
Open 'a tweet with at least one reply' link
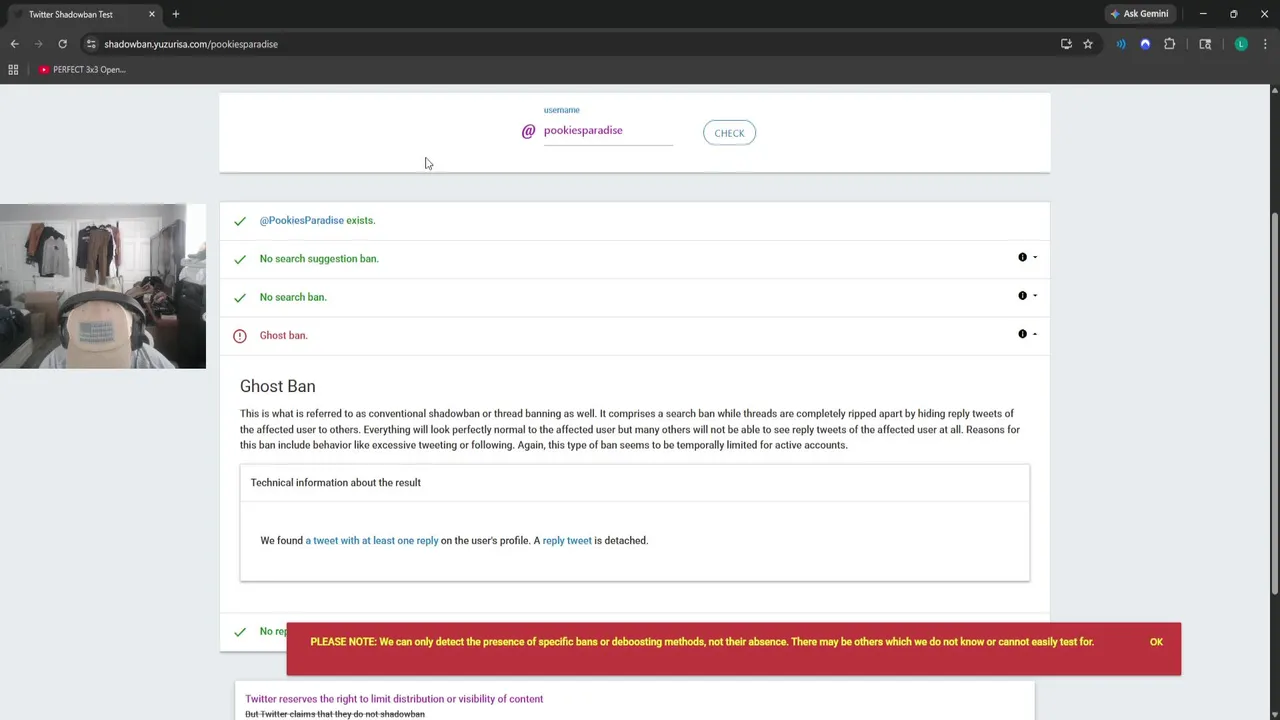372,540
